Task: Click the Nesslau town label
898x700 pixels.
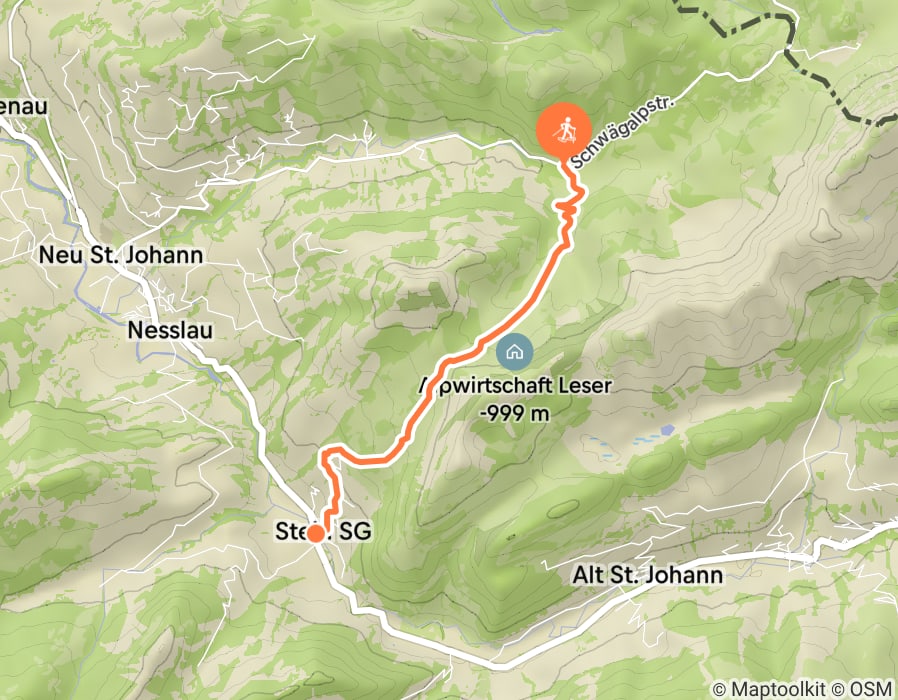Action: pos(171,330)
